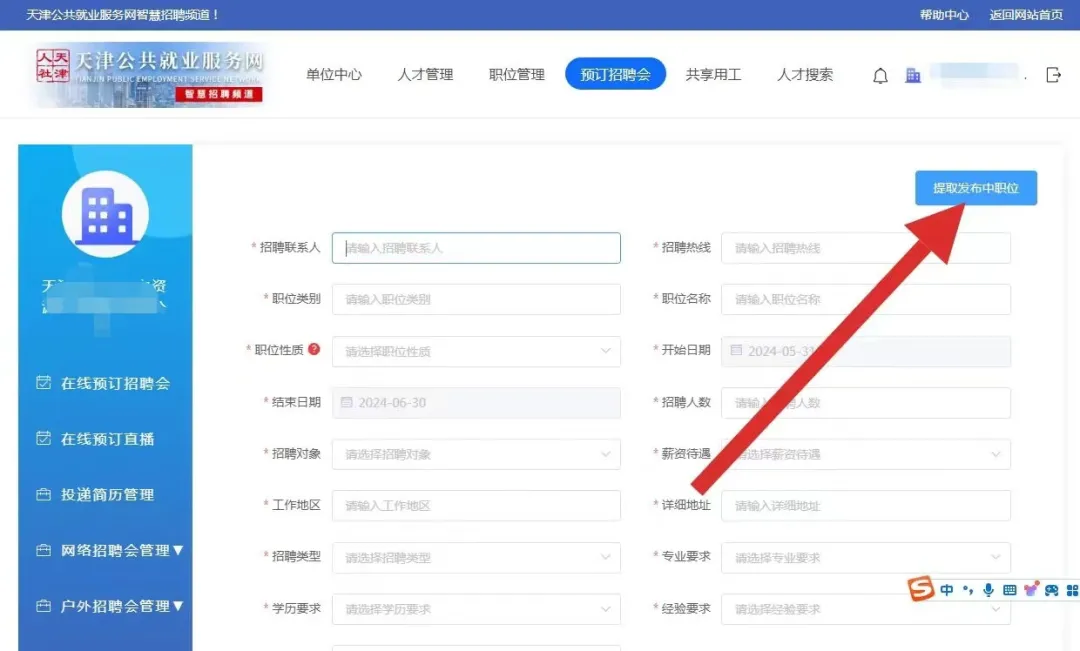Viewport: 1080px width, 651px height.
Task: Toggle punctuation mode in the Sogou toolbar
Action: coord(968,590)
